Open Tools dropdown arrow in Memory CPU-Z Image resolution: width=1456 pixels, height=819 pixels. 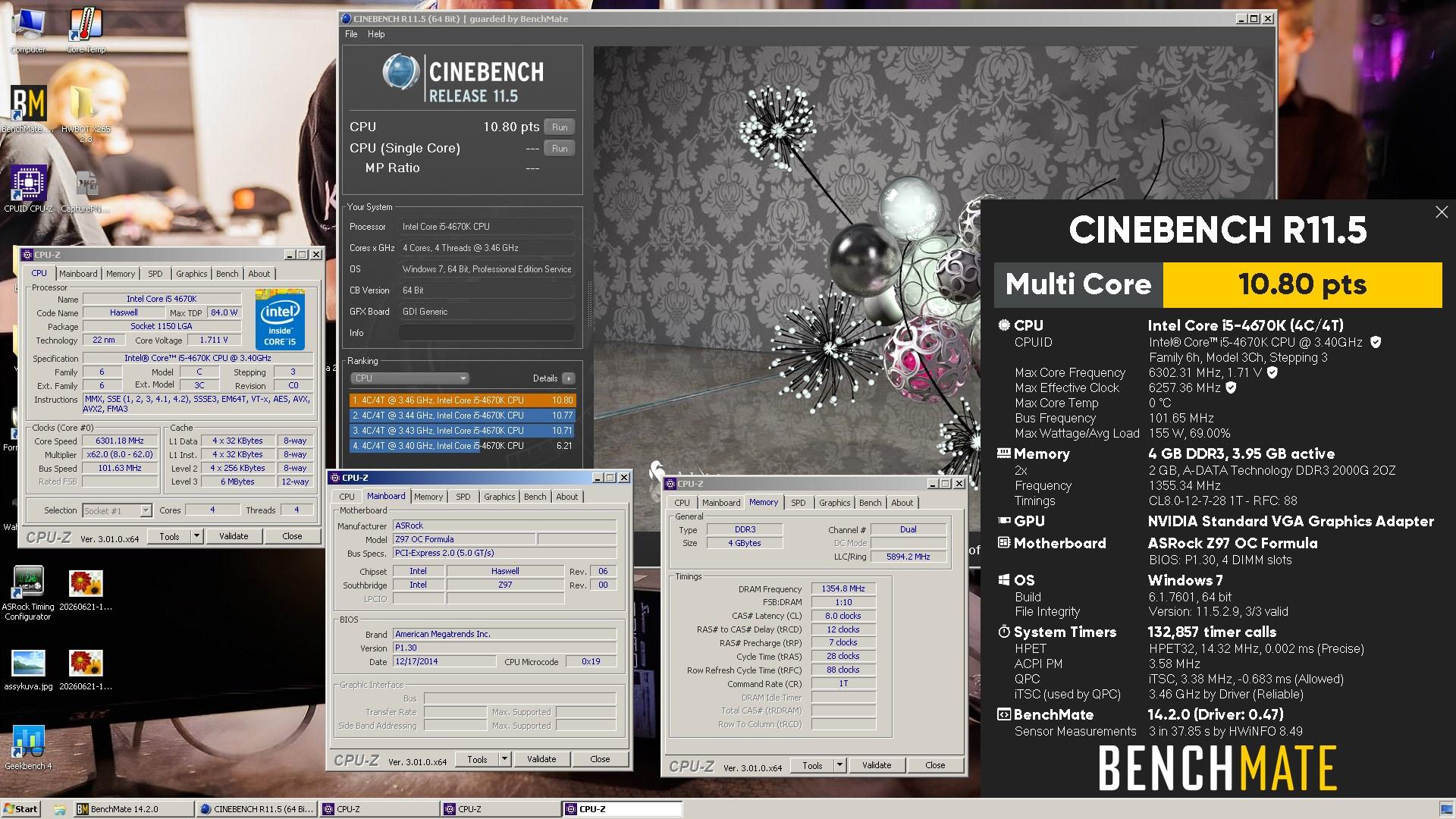point(839,766)
